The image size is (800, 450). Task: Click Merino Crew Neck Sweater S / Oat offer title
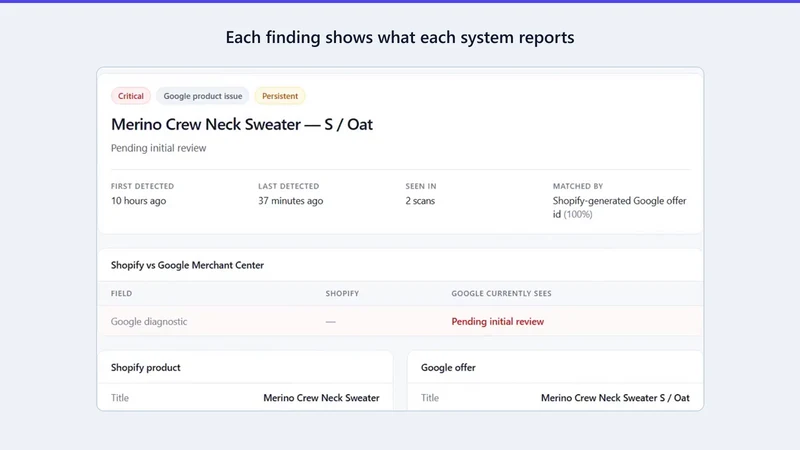(615, 398)
